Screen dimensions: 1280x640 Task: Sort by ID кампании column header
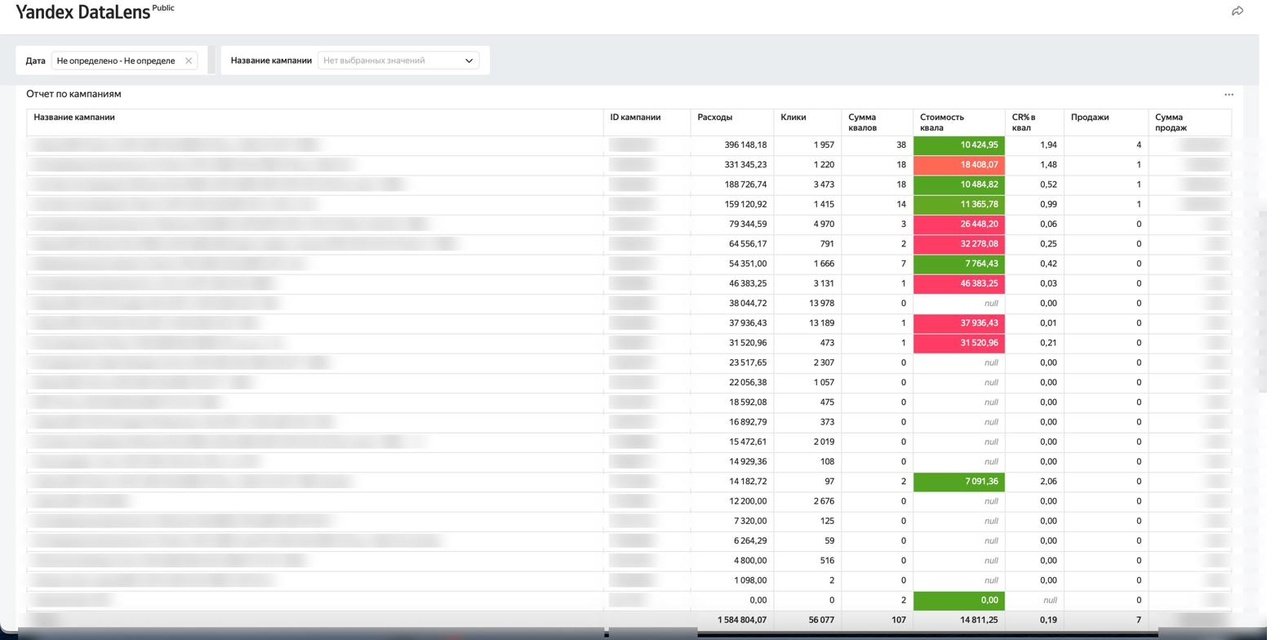pos(635,117)
